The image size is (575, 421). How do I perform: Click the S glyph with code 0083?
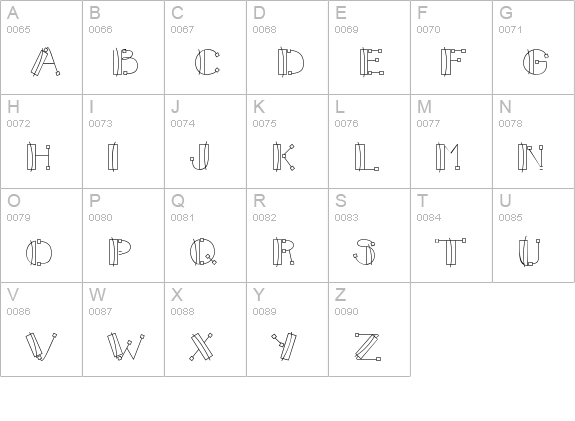pos(369,235)
